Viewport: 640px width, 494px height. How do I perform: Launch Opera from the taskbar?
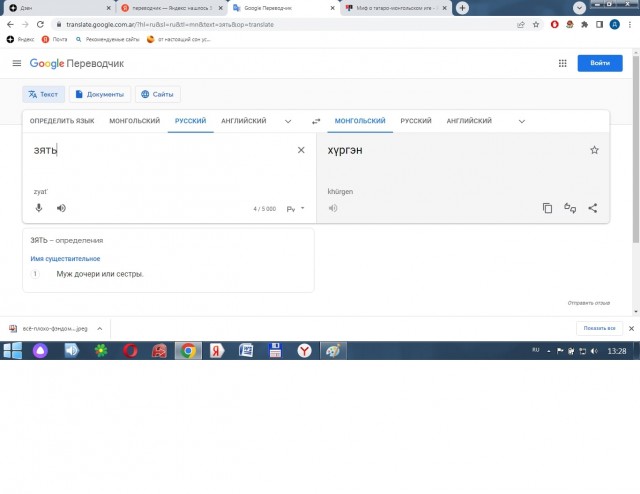pyautogui.click(x=130, y=351)
